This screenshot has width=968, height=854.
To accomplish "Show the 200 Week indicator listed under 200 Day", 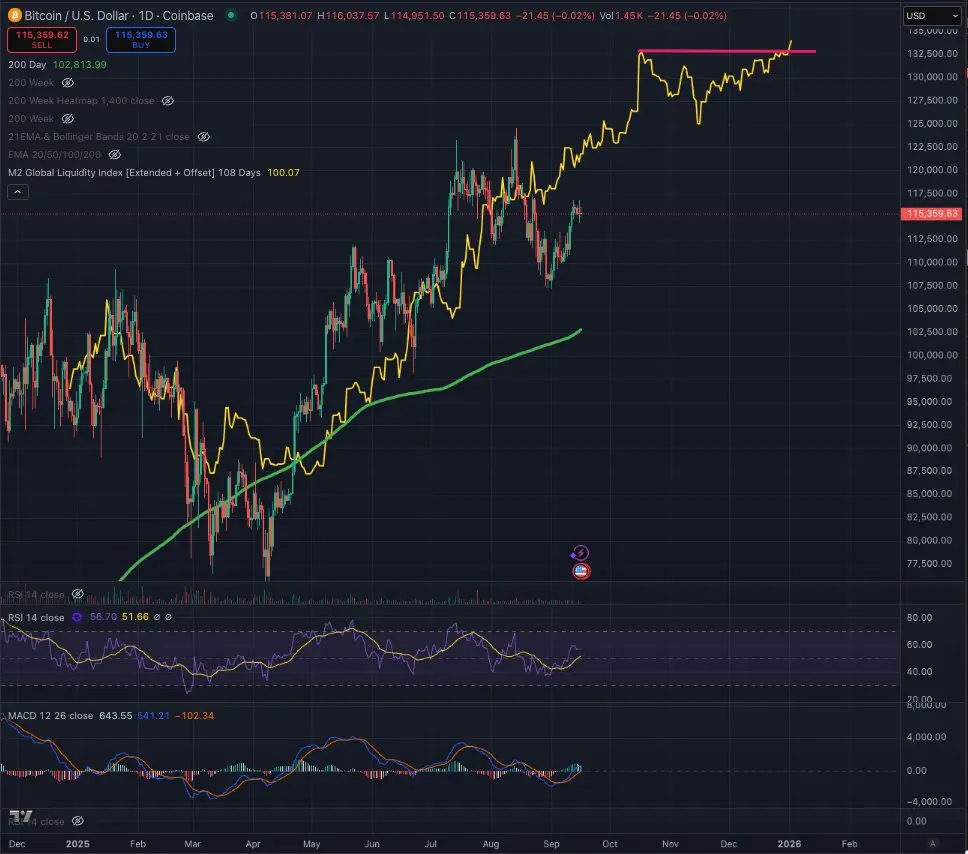I will click(x=68, y=83).
